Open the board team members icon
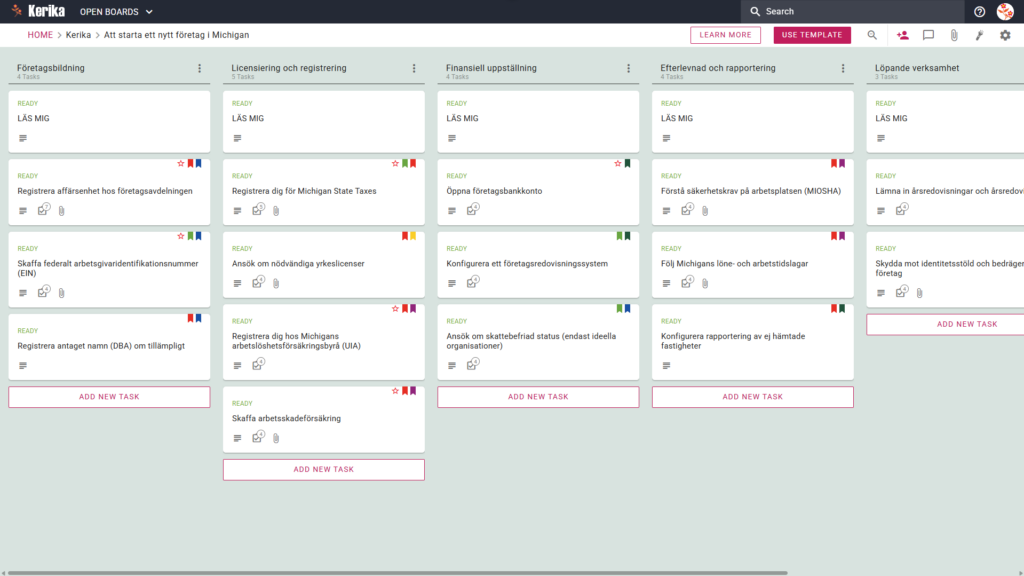1024x576 pixels. (903, 35)
